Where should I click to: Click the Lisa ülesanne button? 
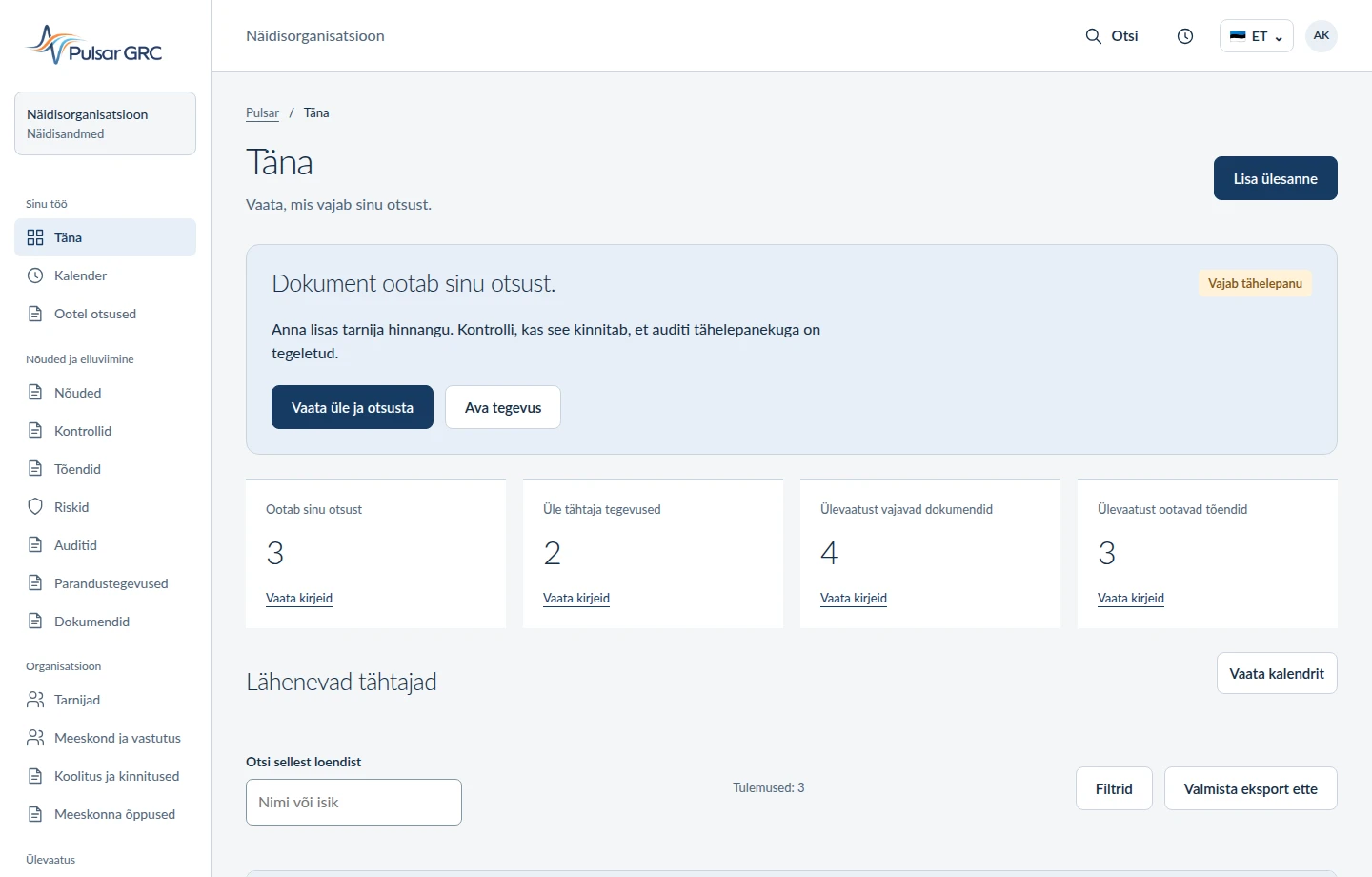click(x=1275, y=178)
